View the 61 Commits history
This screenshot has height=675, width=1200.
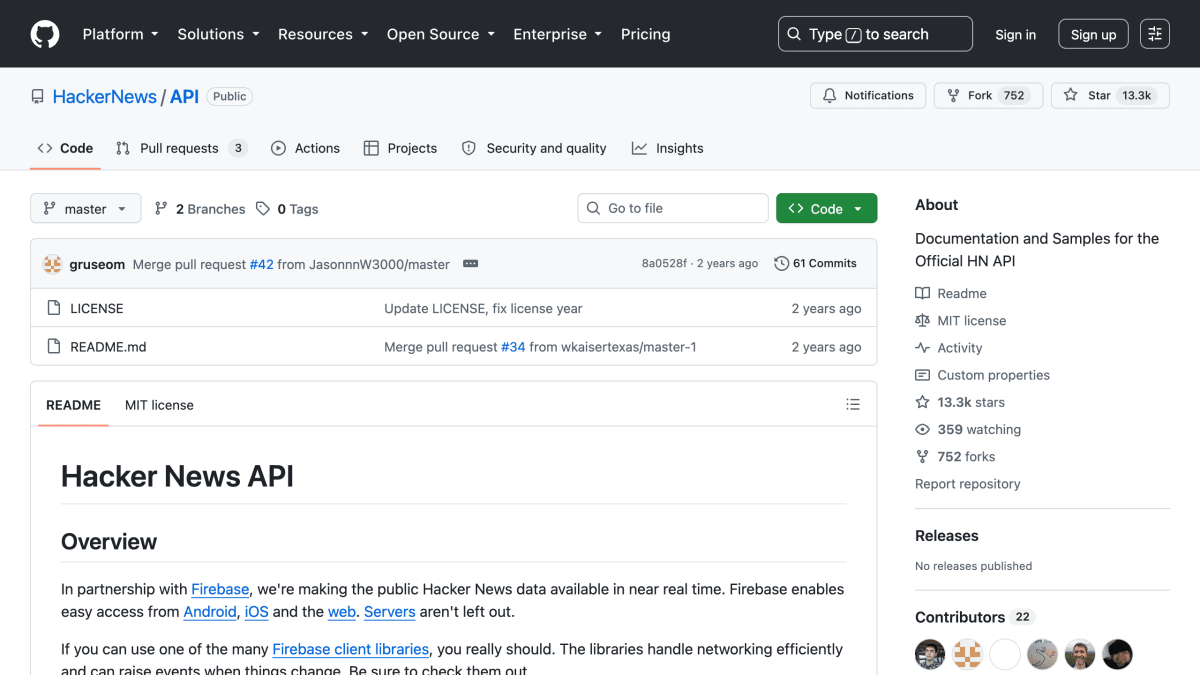815,264
